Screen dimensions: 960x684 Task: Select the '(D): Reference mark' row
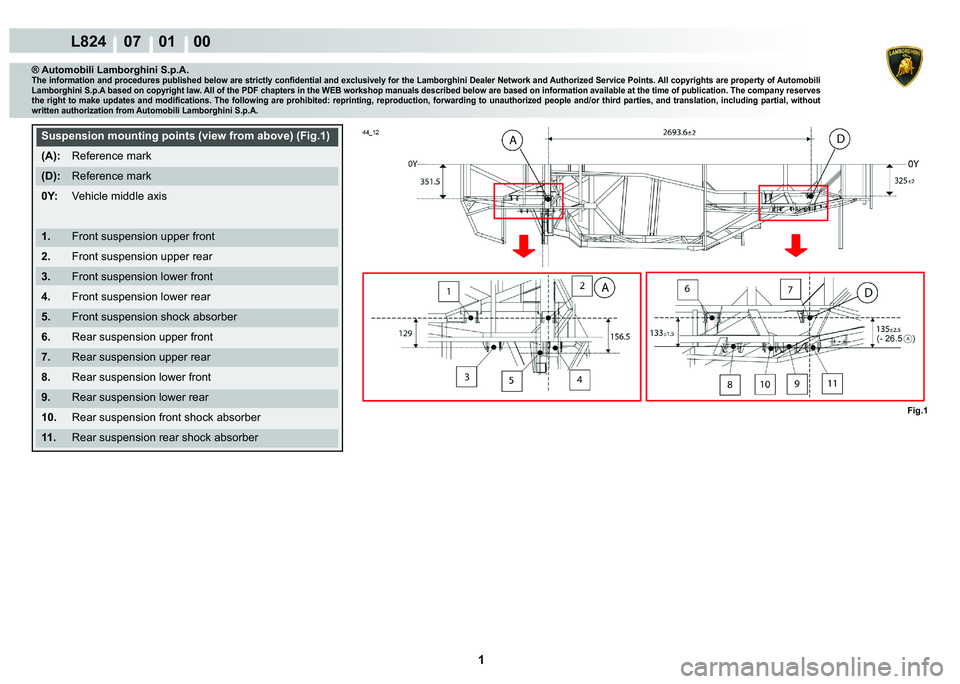click(186, 176)
